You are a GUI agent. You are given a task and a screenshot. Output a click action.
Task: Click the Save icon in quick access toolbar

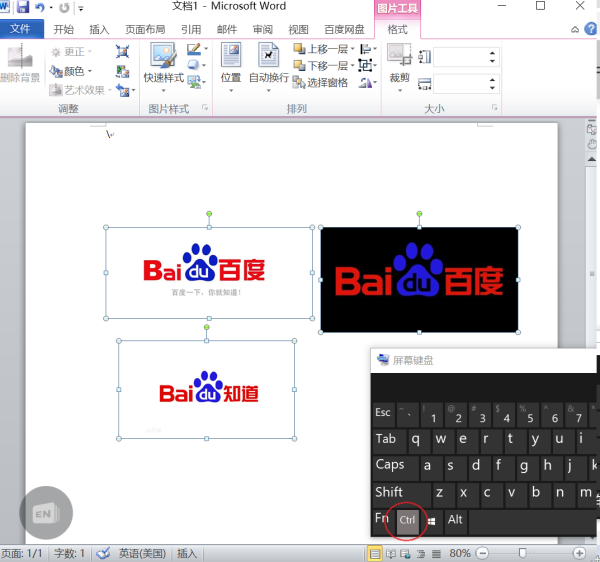[x=23, y=7]
